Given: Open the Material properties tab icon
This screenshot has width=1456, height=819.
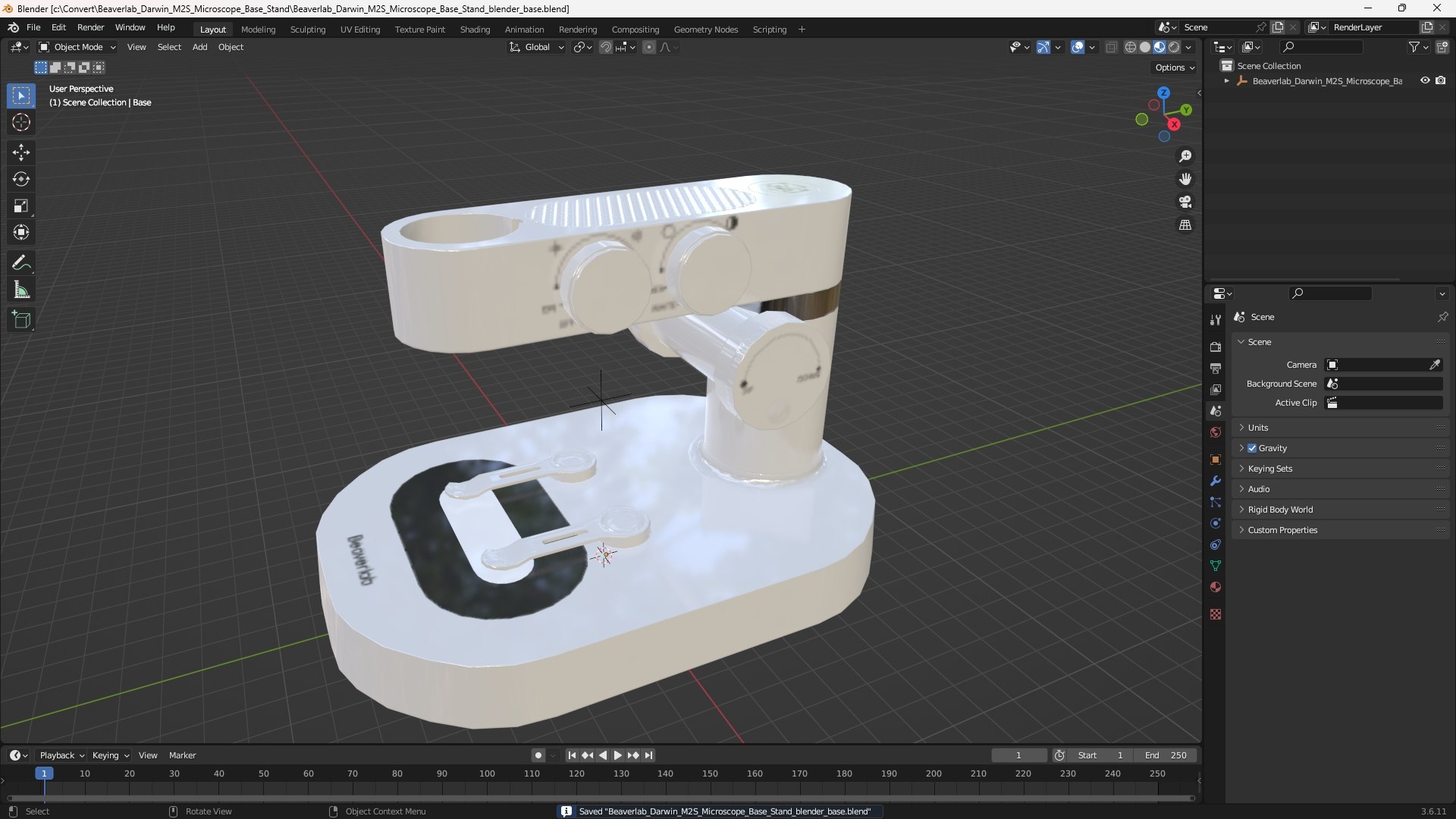Looking at the screenshot, I should pyautogui.click(x=1216, y=587).
